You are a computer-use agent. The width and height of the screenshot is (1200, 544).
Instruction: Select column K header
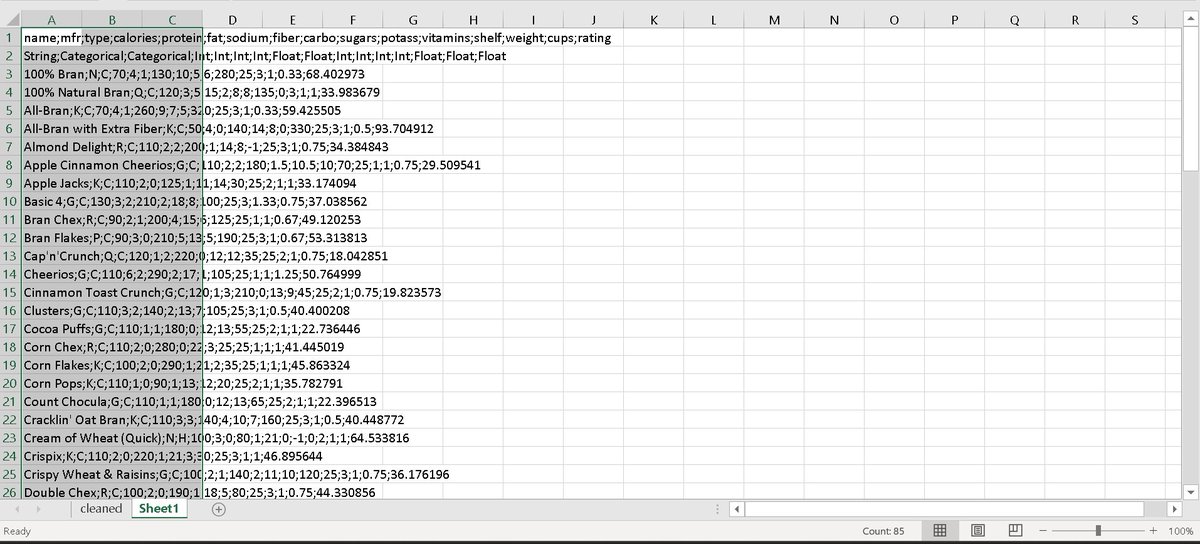(654, 18)
